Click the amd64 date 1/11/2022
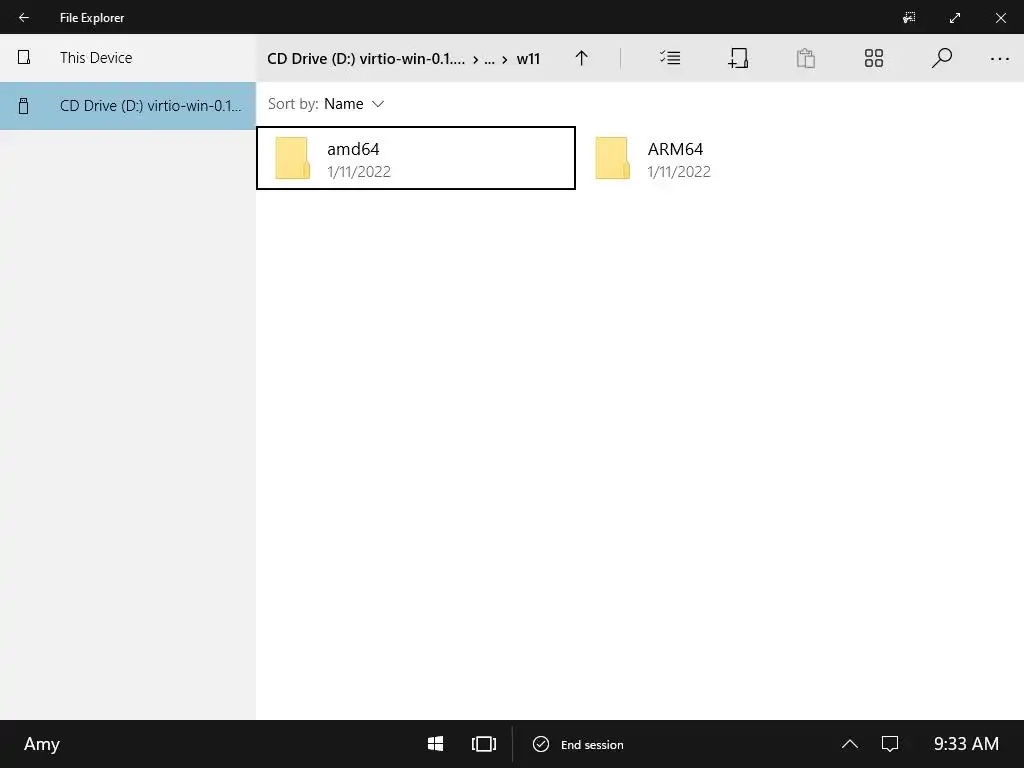Screen dimensions: 1024x768 click(359, 172)
